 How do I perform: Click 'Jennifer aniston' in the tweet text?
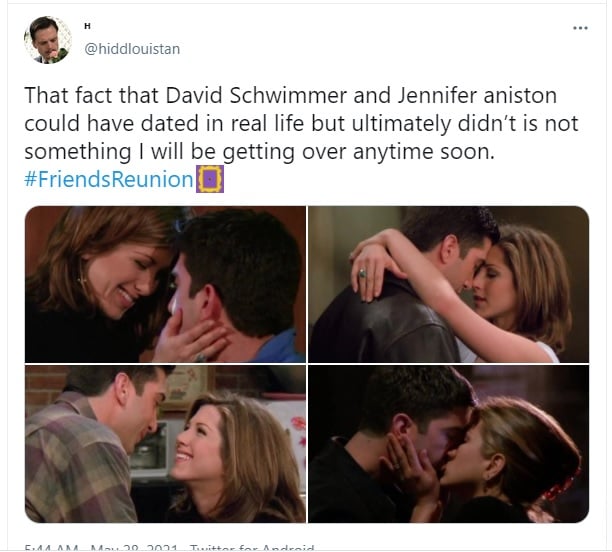(477, 96)
